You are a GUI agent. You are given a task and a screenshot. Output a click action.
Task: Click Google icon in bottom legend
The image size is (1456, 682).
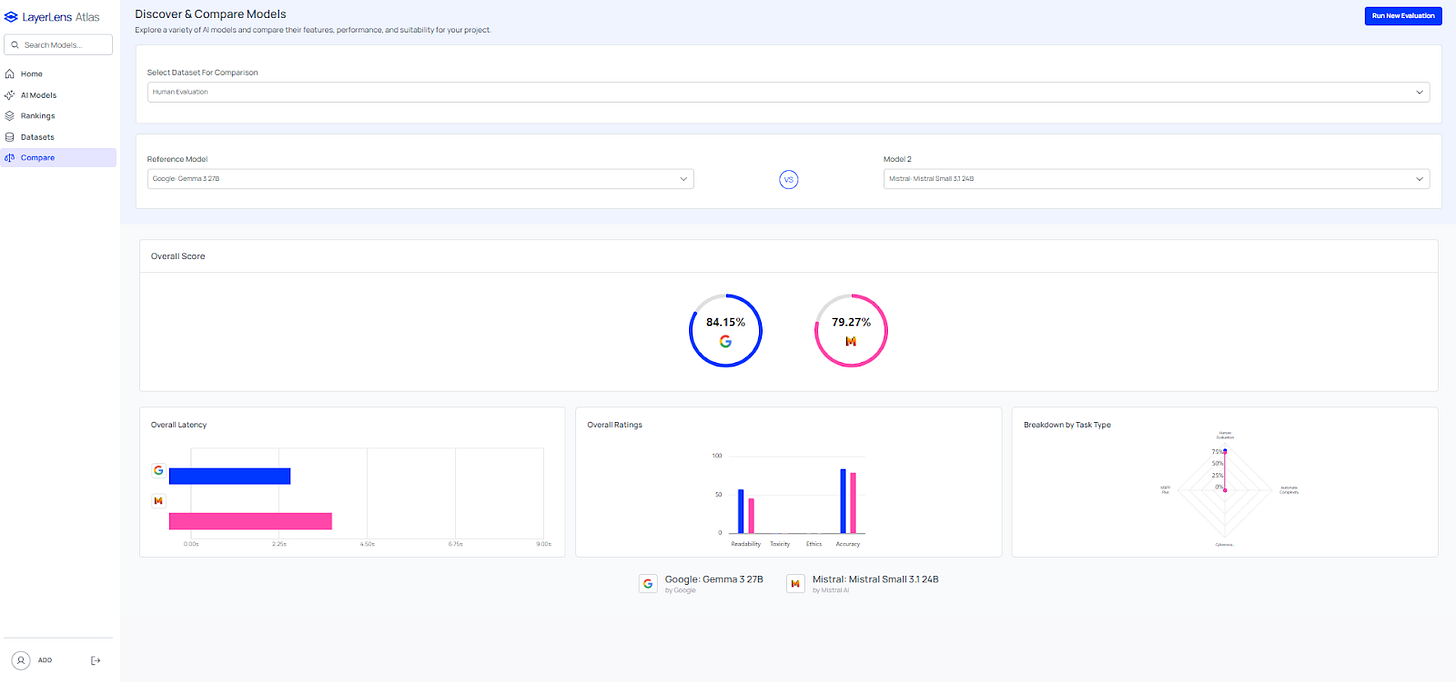(648, 583)
